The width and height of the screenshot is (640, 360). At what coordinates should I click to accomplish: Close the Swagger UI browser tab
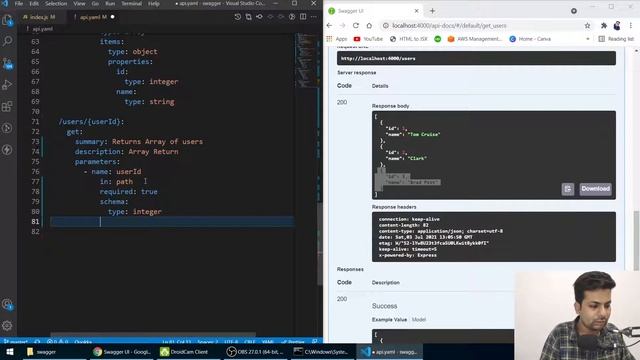[x=416, y=11]
